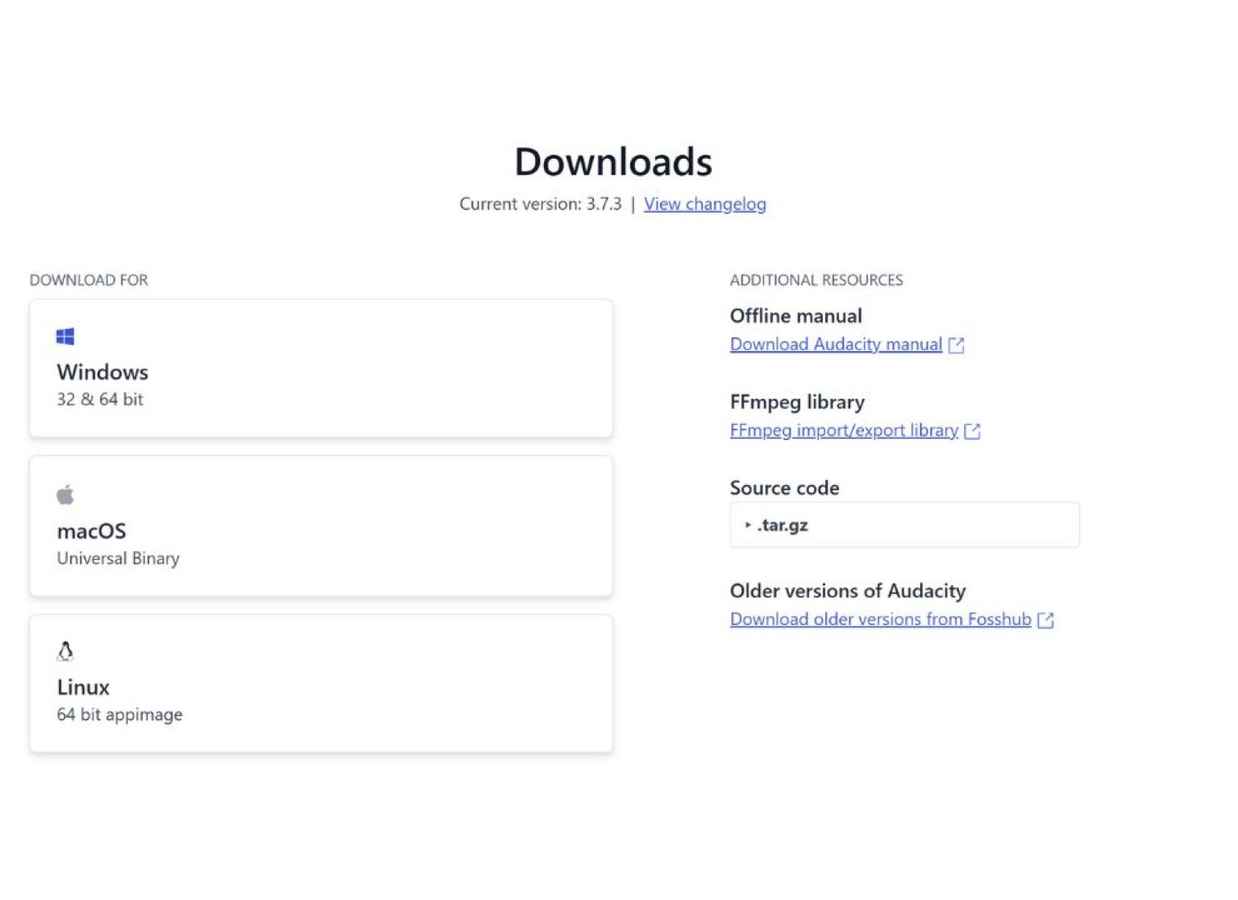Click external-link icon beside FFmpeg library link
This screenshot has height=900, width=1238.
(972, 431)
